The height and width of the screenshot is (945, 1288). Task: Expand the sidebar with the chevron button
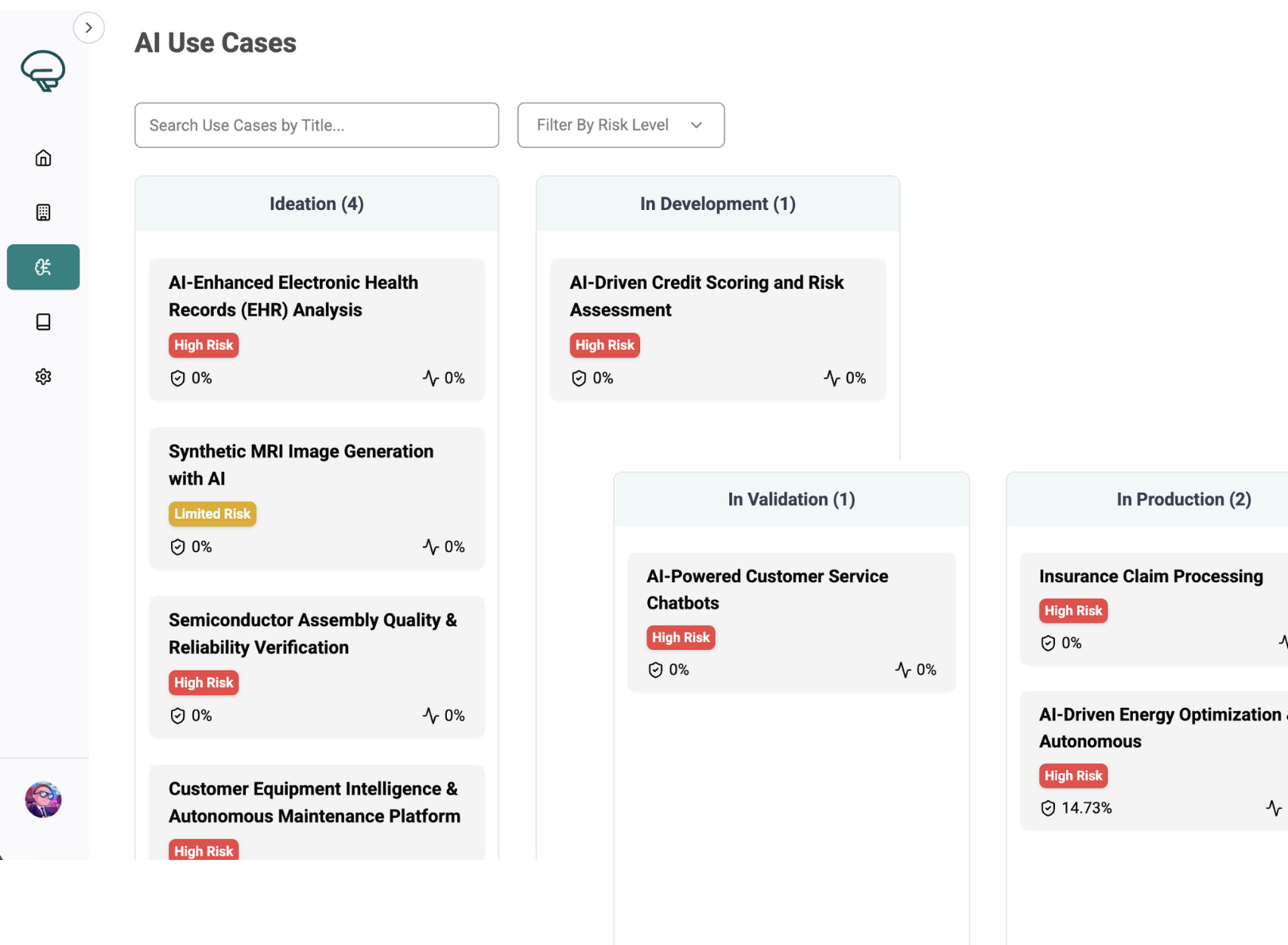(x=89, y=28)
